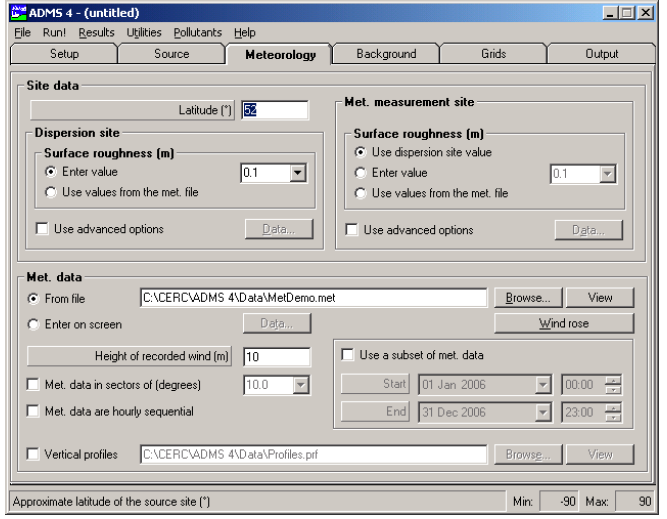Maximize the ADMS 4 window
The height and width of the screenshot is (519, 667).
627,13
